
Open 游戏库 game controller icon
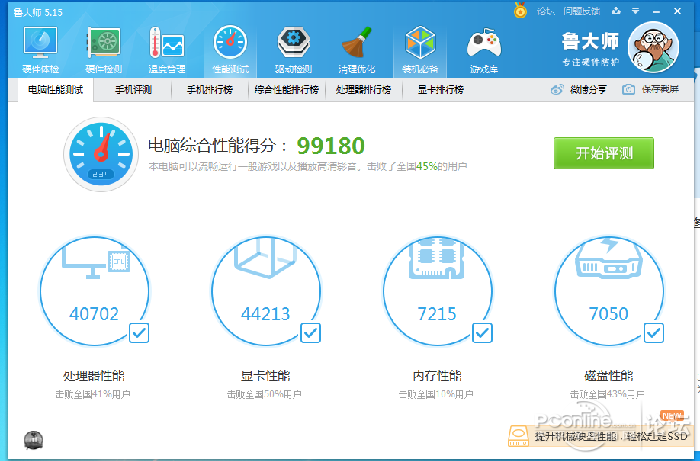tap(483, 43)
